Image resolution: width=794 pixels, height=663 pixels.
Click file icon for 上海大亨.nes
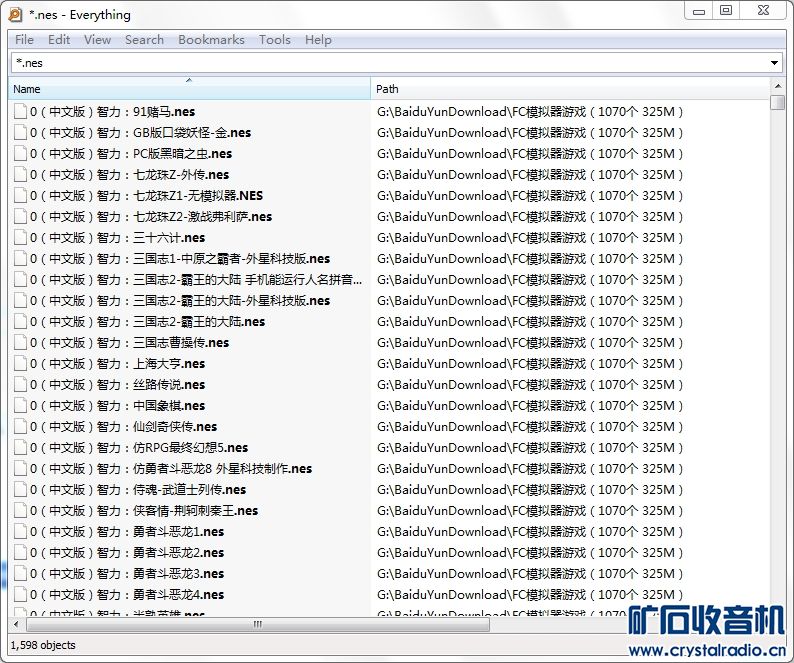pyautogui.click(x=20, y=364)
